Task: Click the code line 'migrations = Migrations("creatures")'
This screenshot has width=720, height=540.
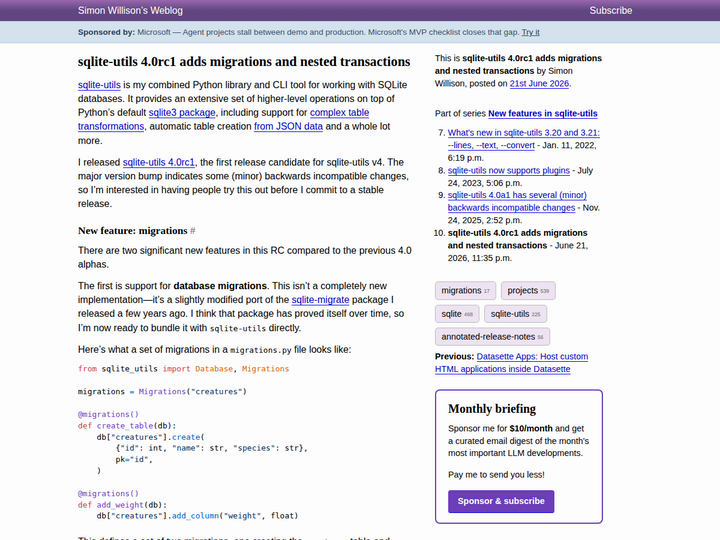Action: [x=162, y=392]
